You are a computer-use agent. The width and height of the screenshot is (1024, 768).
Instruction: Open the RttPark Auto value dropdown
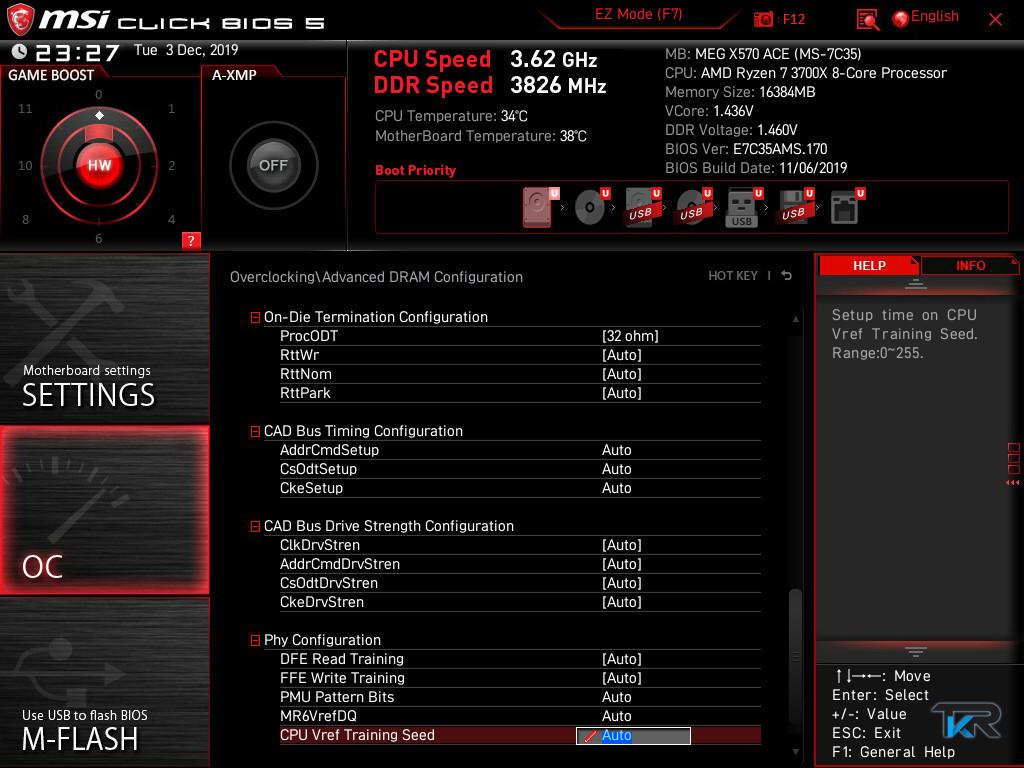point(622,393)
